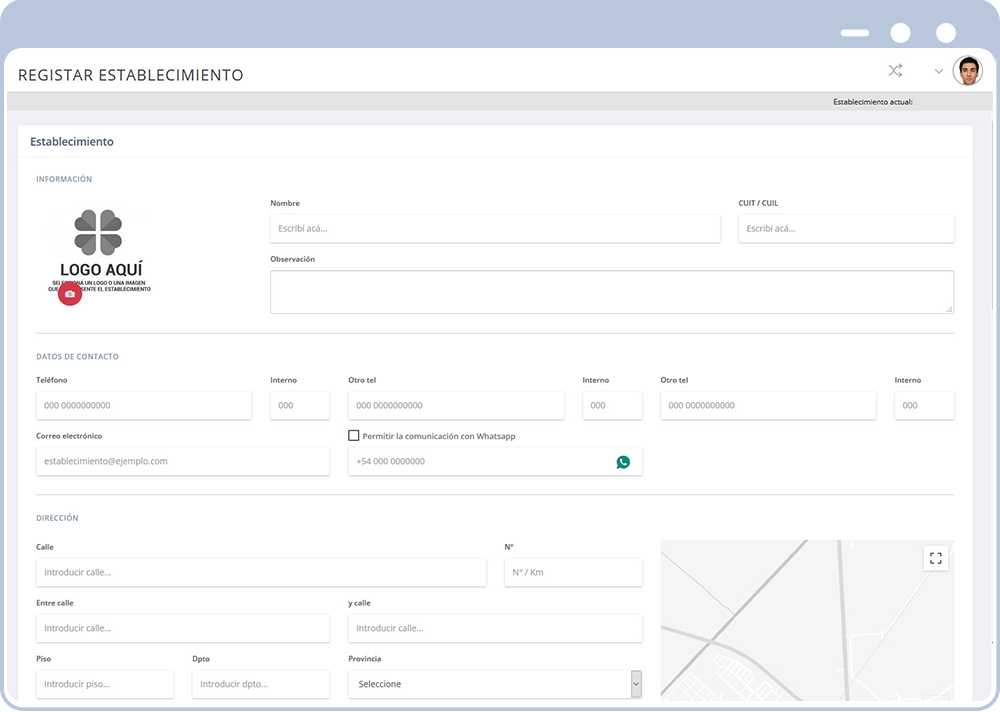This screenshot has height=712, width=1000.
Task: Click the red camera upload logo button
Action: pyautogui.click(x=69, y=294)
